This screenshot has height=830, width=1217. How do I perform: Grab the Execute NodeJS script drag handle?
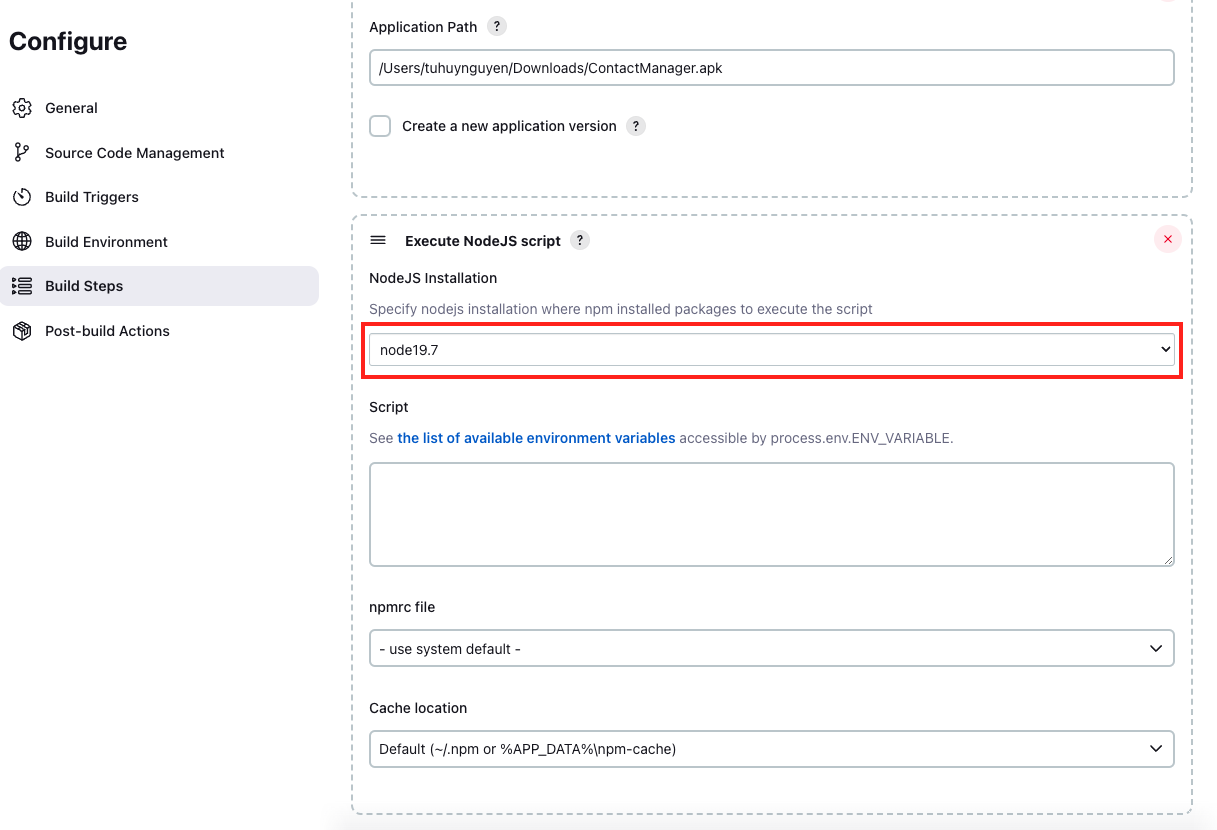[378, 240]
